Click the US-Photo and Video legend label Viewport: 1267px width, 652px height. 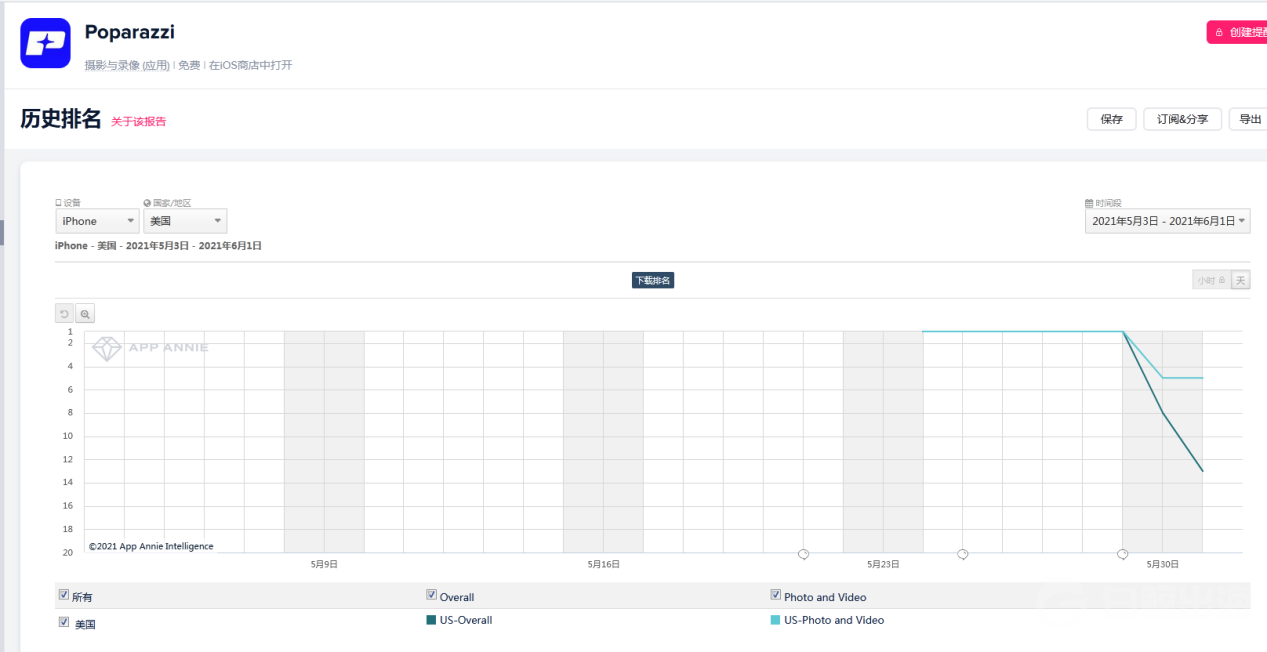click(x=834, y=620)
